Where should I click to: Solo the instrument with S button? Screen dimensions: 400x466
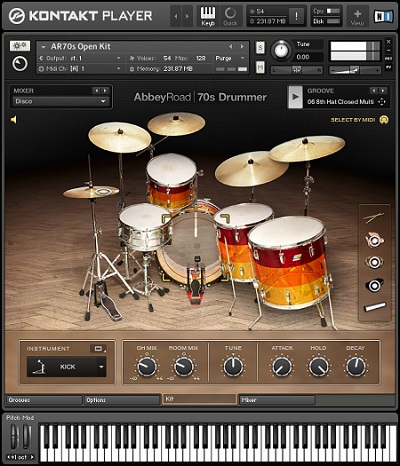pyautogui.click(x=260, y=48)
